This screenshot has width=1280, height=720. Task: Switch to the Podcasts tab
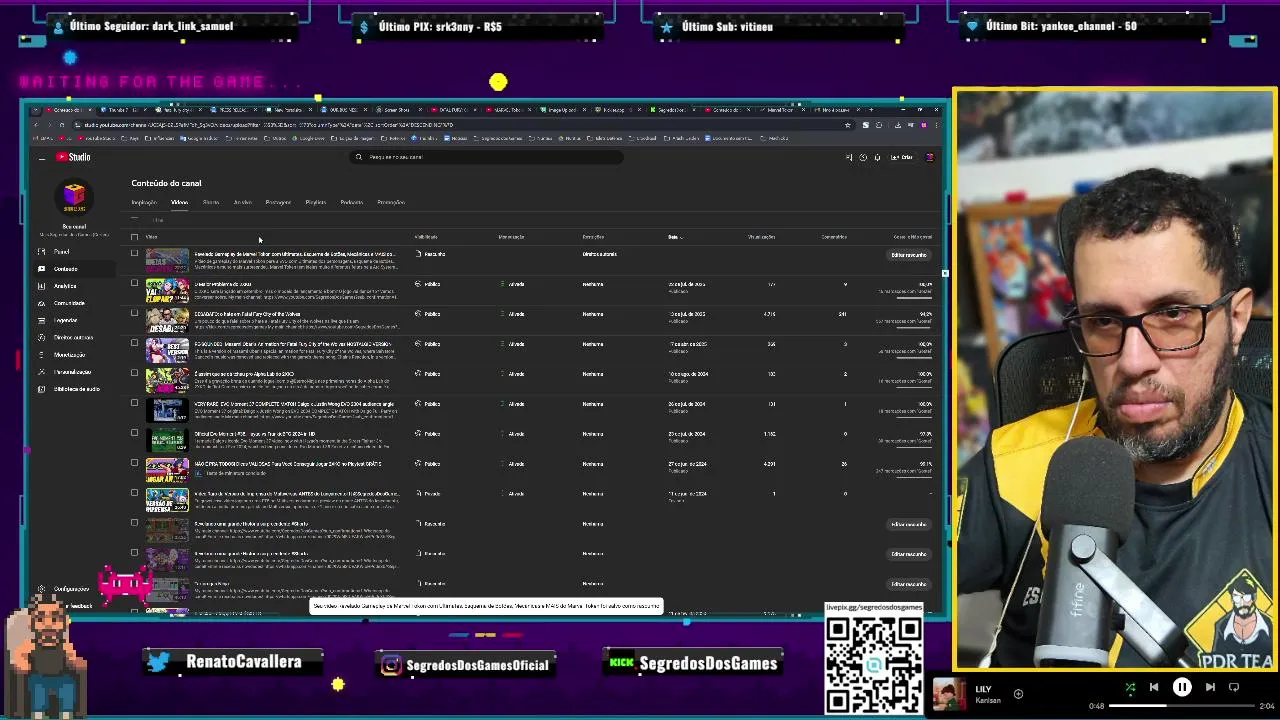point(351,202)
